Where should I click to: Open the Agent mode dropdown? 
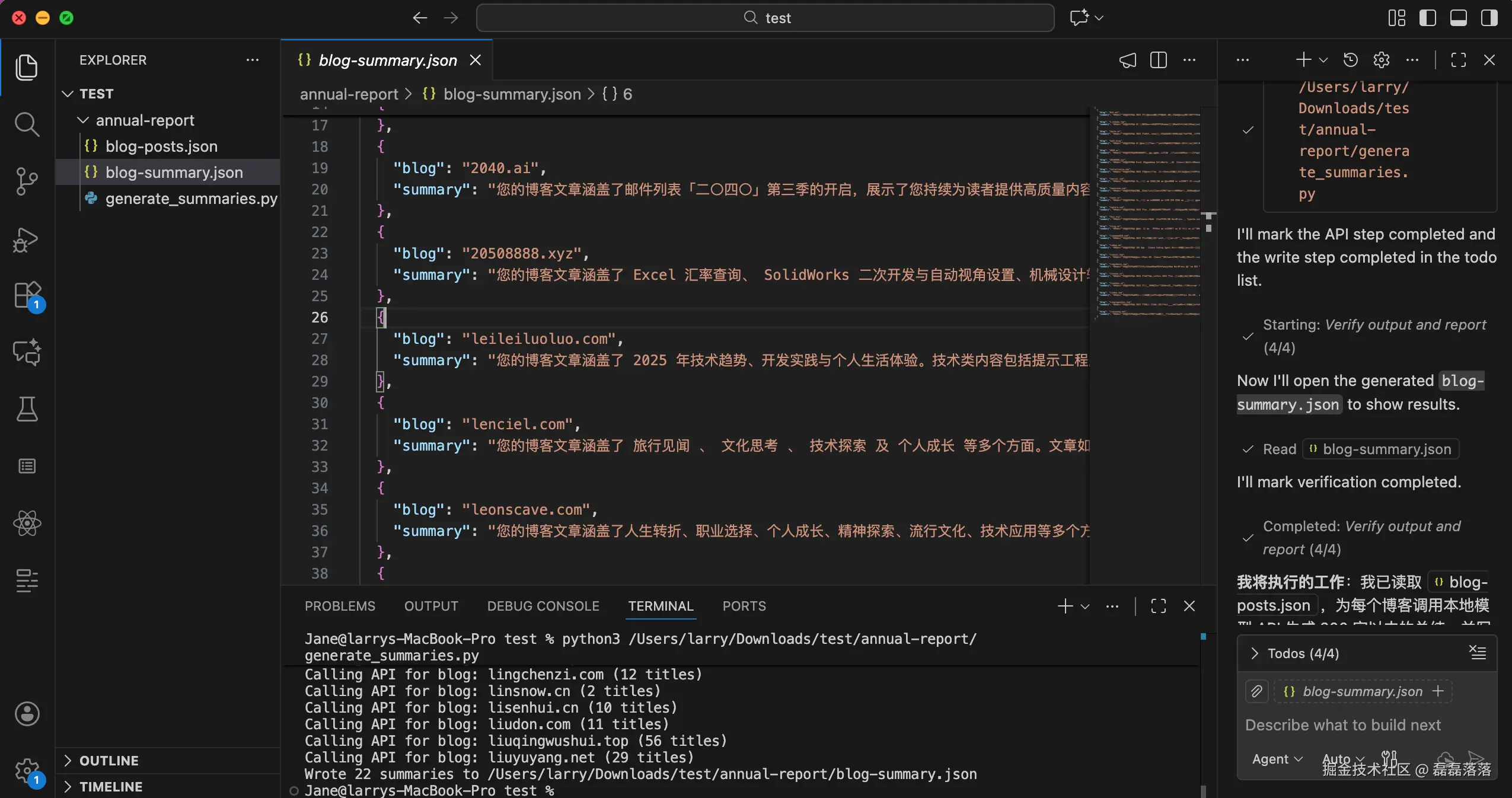(1277, 759)
